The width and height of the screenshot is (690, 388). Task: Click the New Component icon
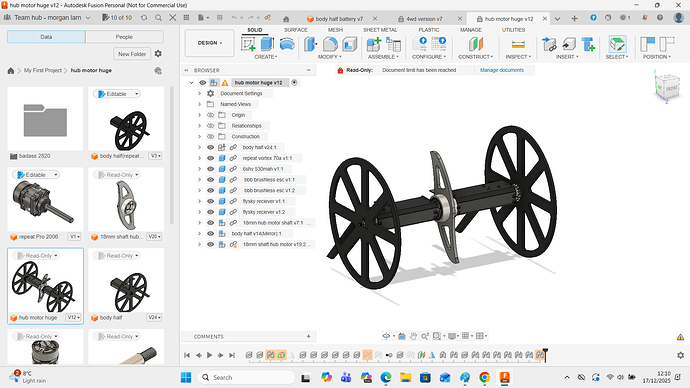click(x=374, y=44)
